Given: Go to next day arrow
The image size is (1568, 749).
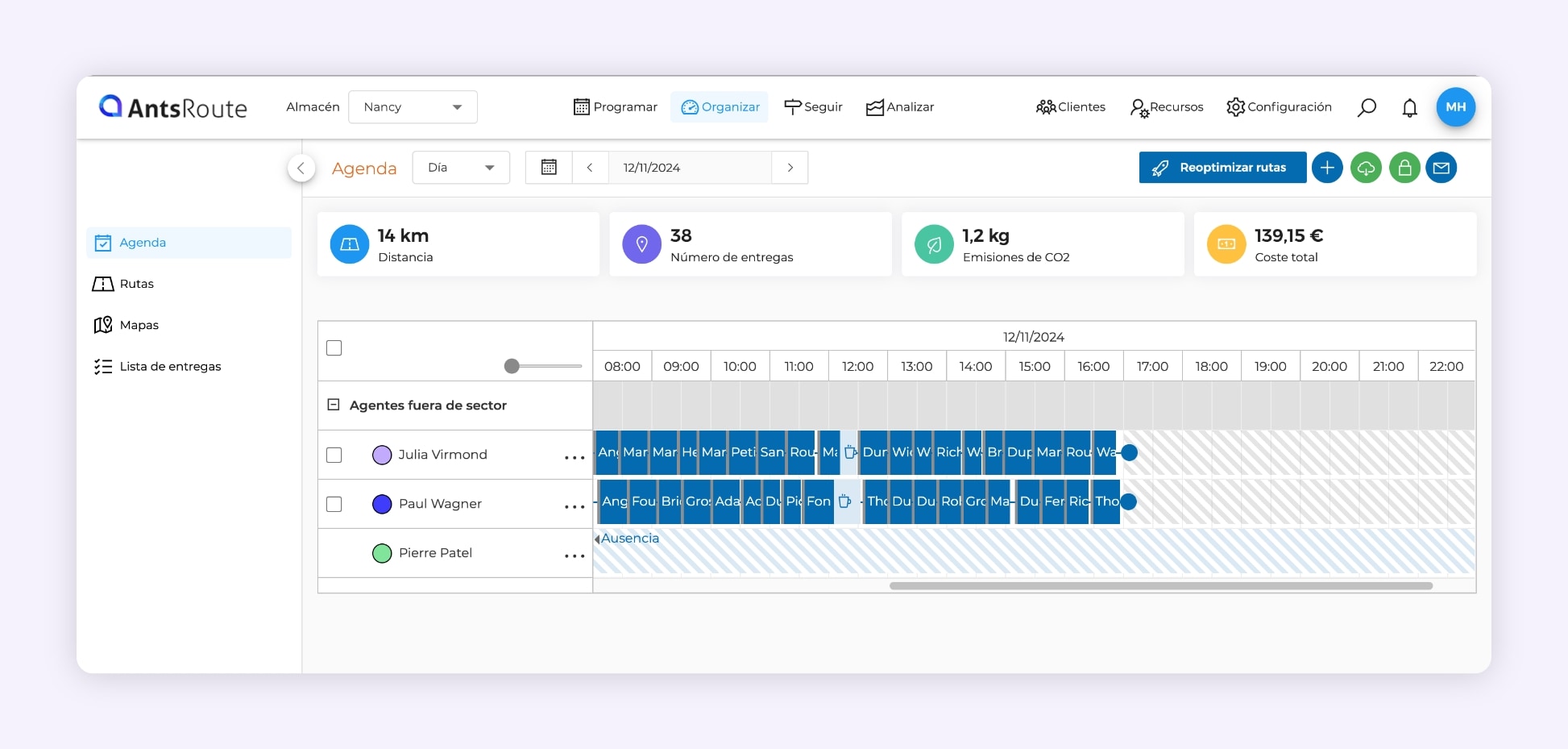Looking at the screenshot, I should tap(790, 168).
